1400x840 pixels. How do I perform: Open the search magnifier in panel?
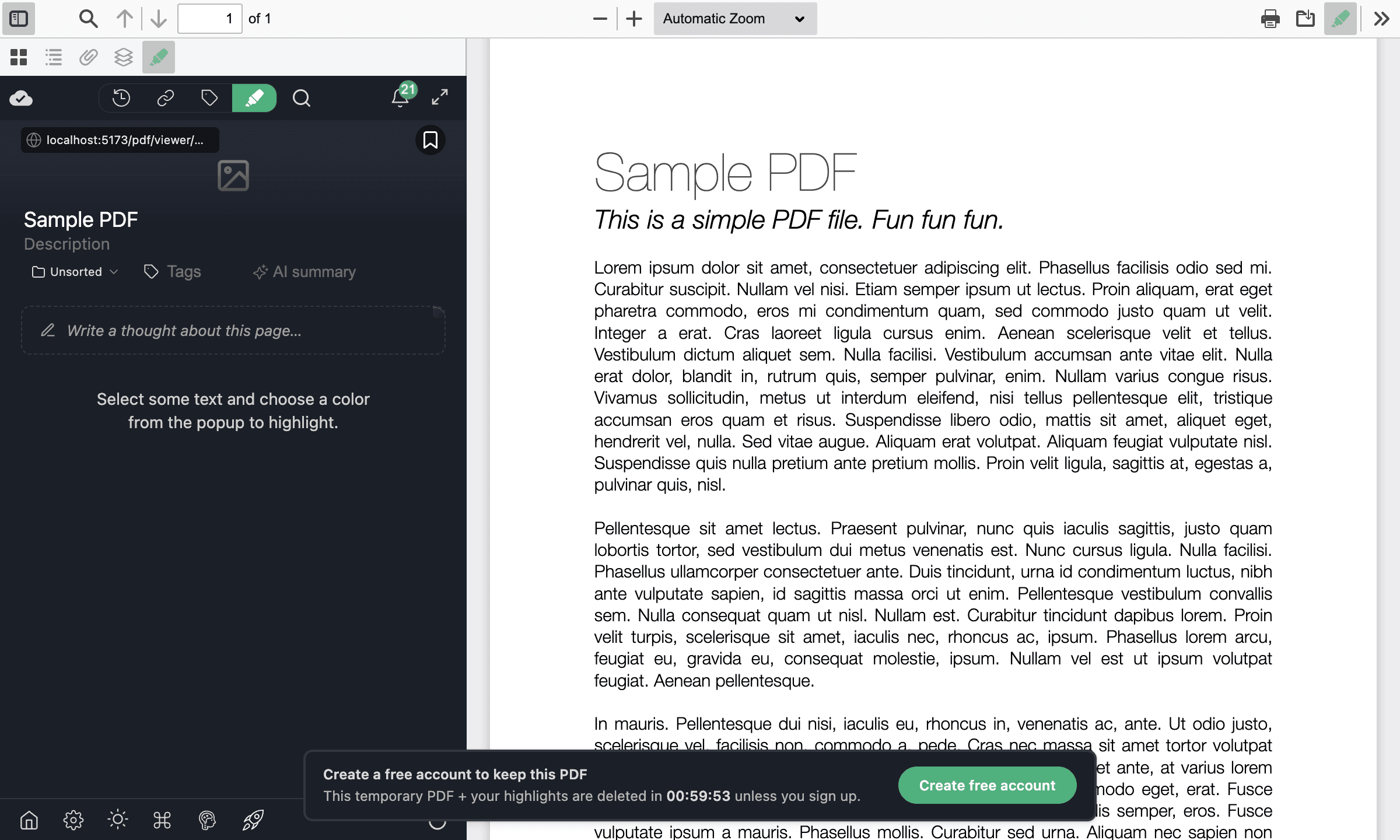302,98
